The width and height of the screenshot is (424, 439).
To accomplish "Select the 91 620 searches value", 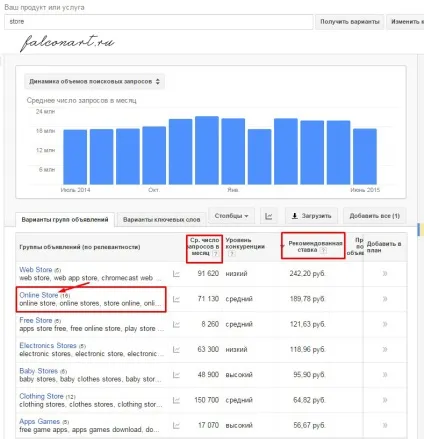I will pos(208,274).
